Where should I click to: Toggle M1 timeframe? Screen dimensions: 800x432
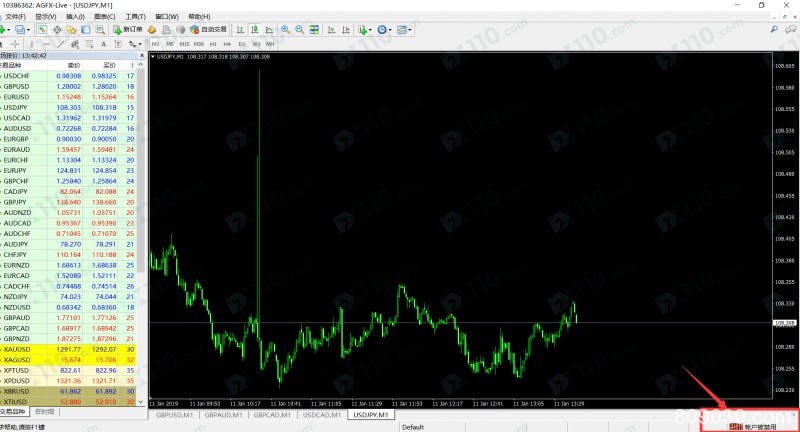point(155,44)
